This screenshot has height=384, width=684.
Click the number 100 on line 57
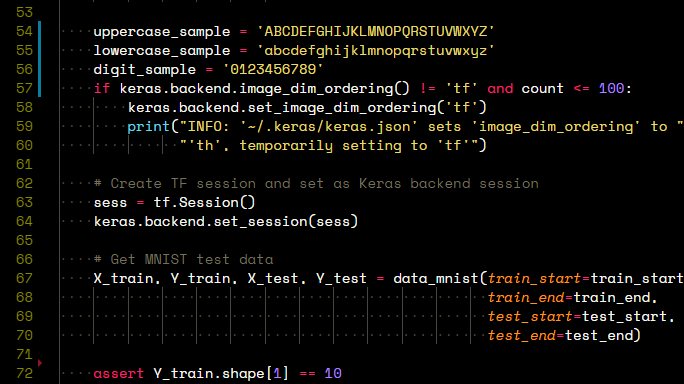(611, 89)
